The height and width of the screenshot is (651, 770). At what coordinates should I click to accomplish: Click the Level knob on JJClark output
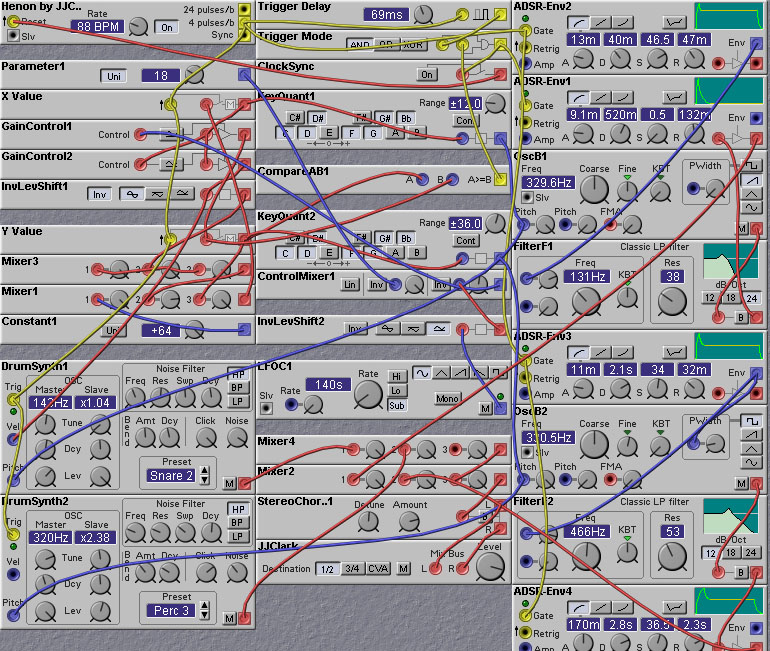[490, 566]
